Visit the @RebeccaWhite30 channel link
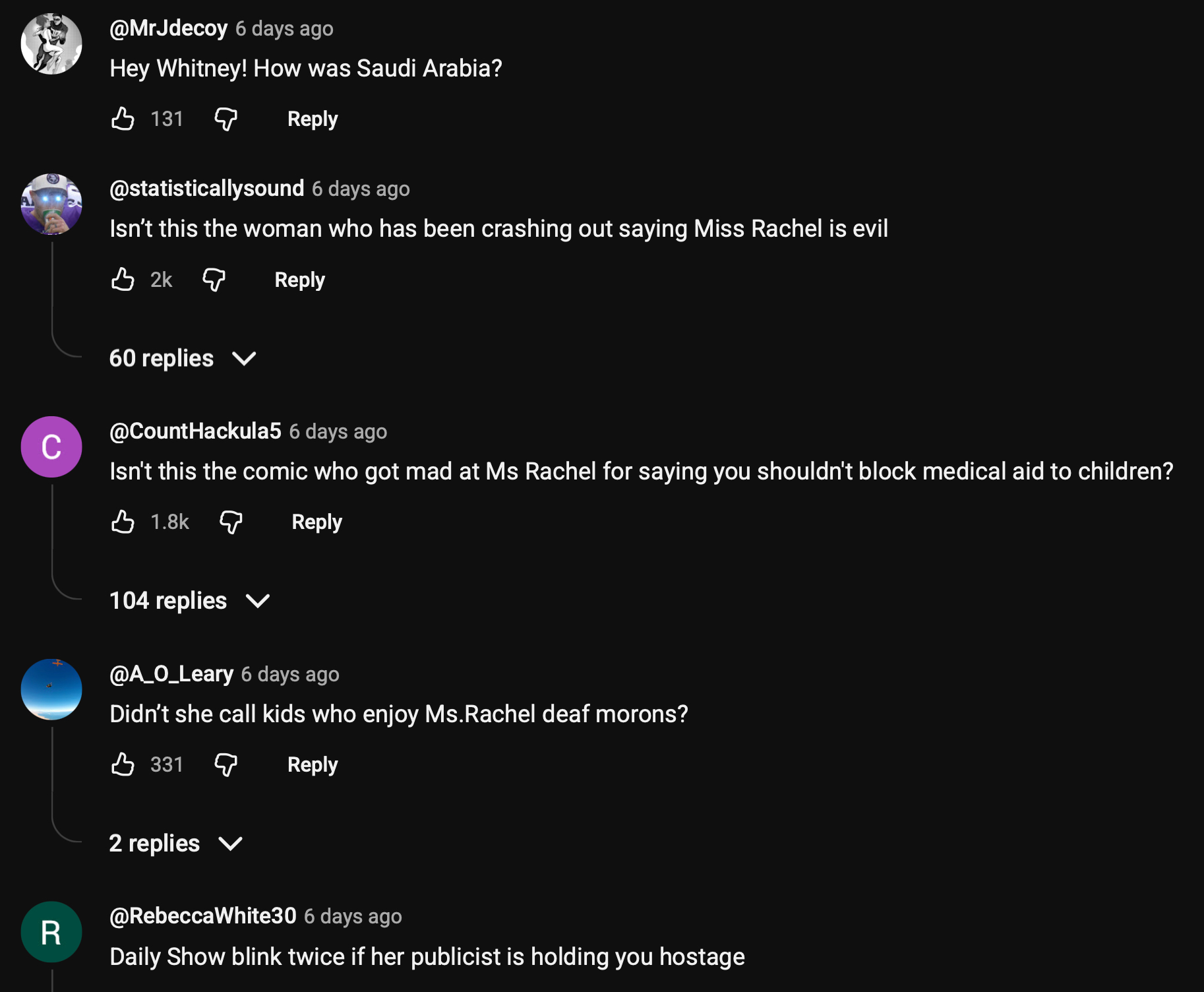Image resolution: width=1204 pixels, height=992 pixels. 203,915
